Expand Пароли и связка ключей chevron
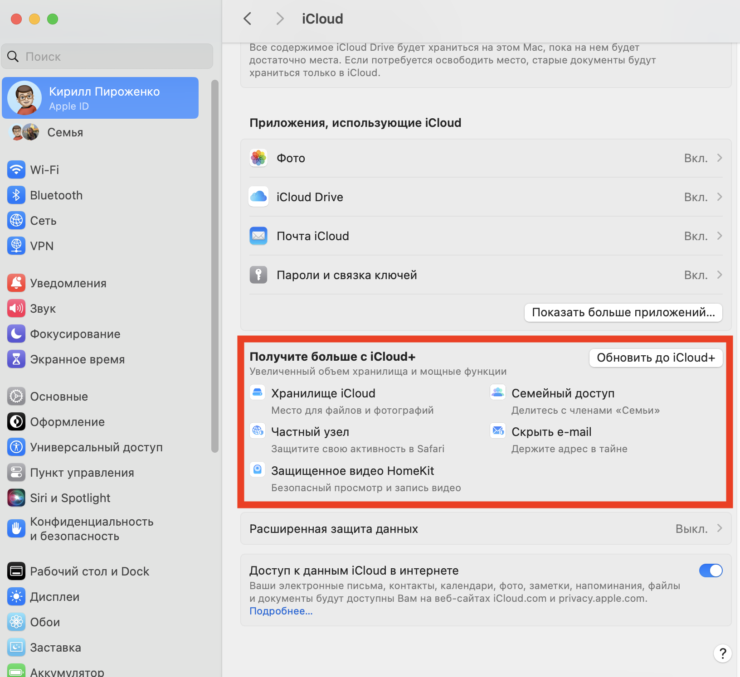This screenshot has width=740, height=677. 720,275
